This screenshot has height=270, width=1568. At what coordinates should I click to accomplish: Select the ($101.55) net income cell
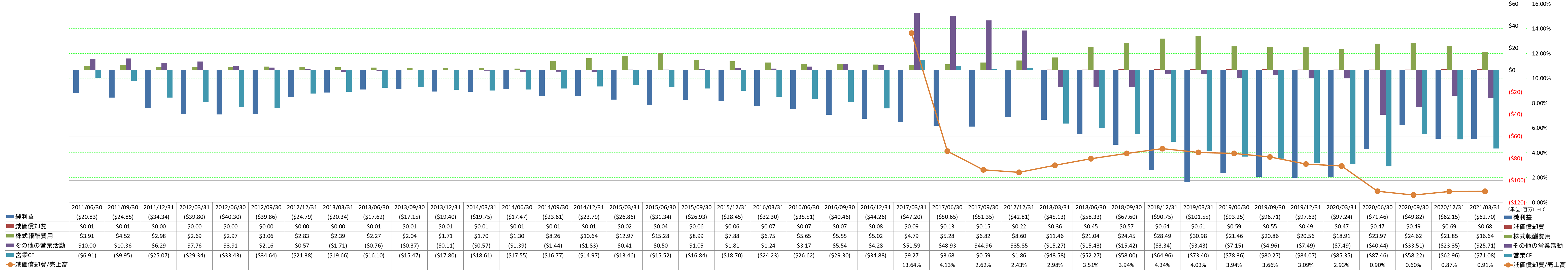pos(1198,217)
